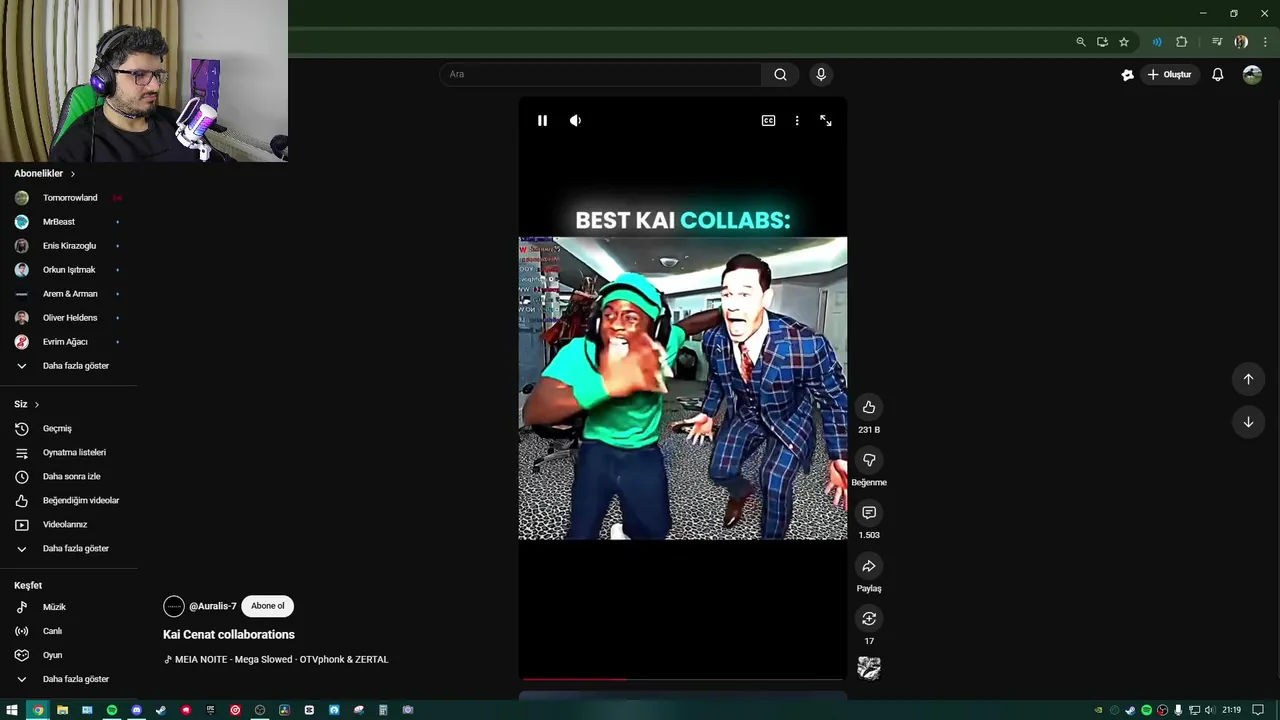Viewport: 1280px width, 720px height.
Task: Toggle closed captions on the Short
Action: click(x=768, y=120)
